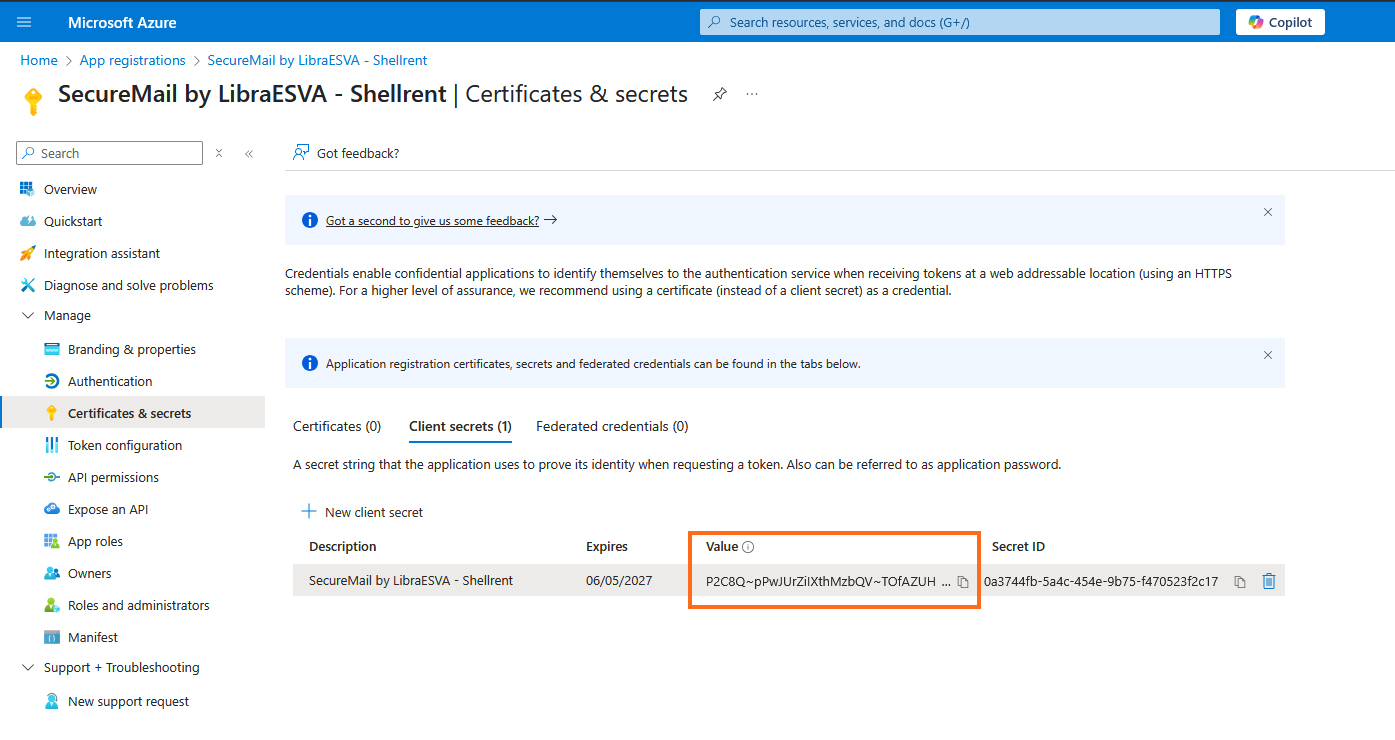Open SecureMail by LibraESVA - Shellrent breadcrumb

pos(317,60)
